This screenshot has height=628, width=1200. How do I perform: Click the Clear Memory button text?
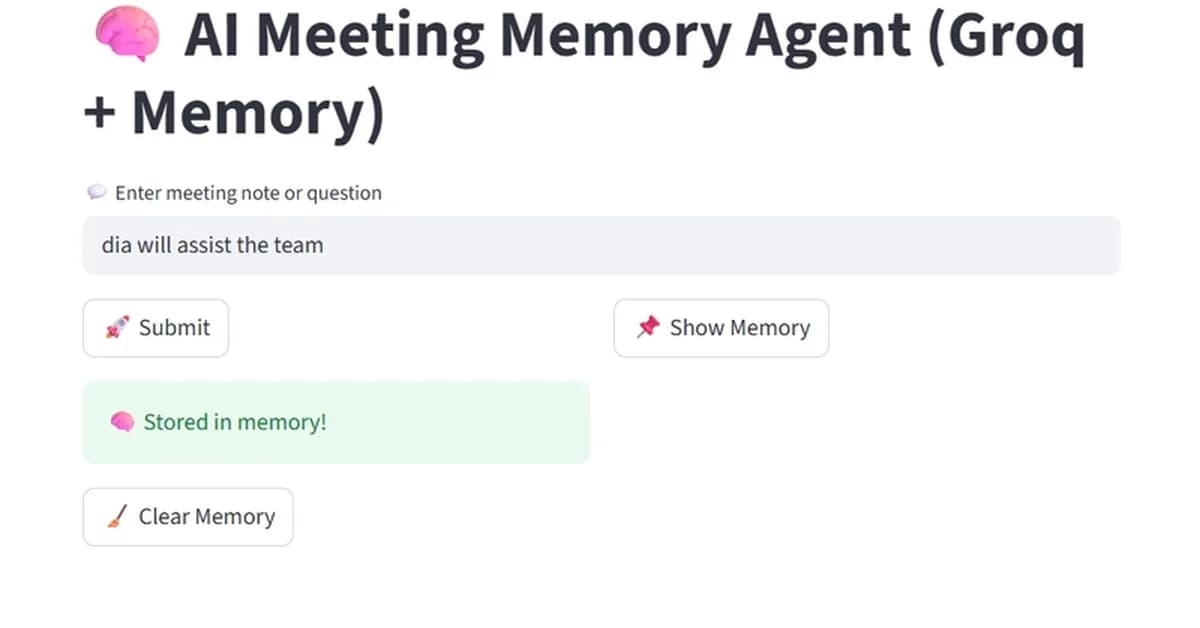(207, 516)
